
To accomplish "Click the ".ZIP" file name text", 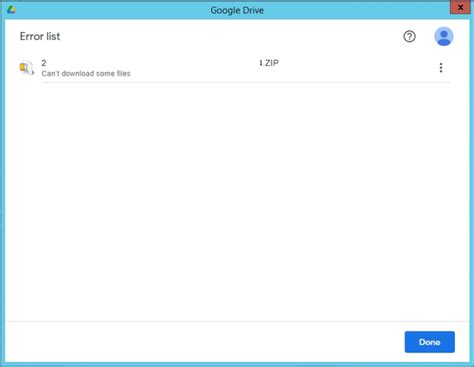I will pos(269,63).
